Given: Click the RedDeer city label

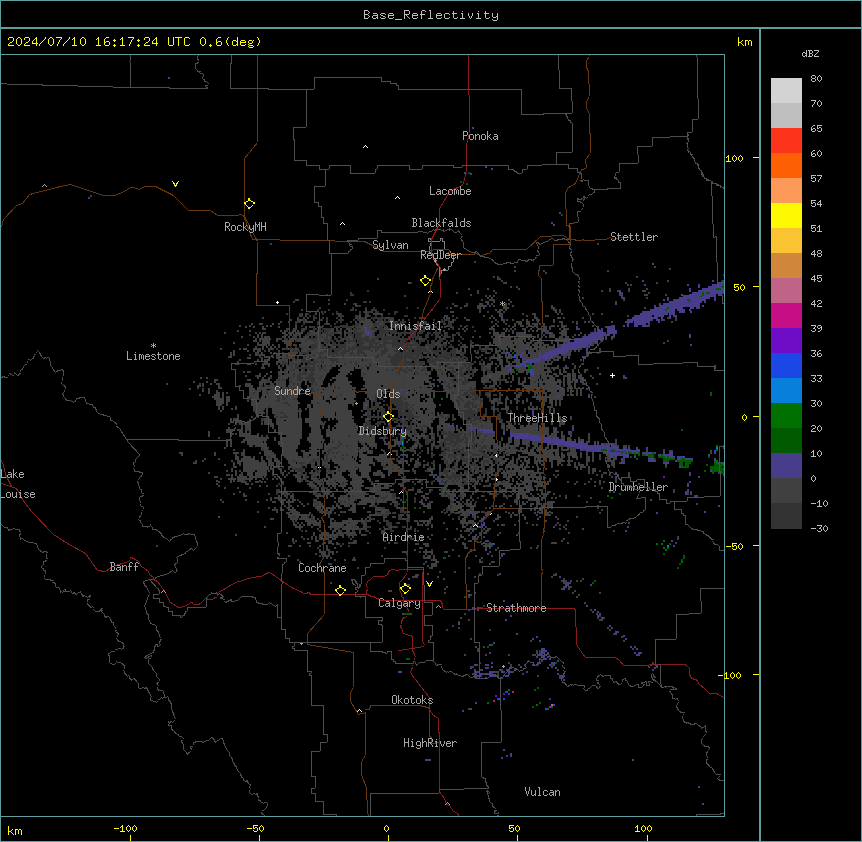Looking at the screenshot, I should [x=440, y=255].
